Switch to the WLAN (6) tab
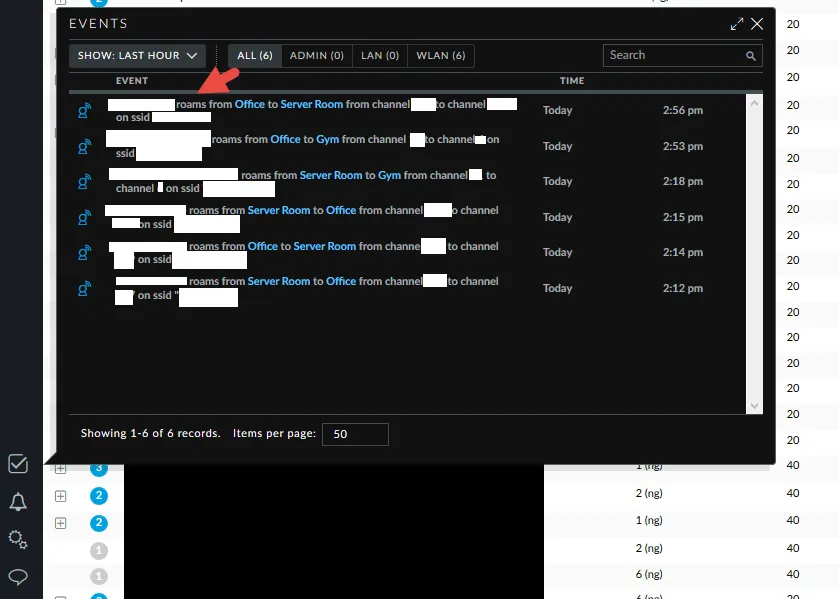839x599 pixels. (441, 56)
